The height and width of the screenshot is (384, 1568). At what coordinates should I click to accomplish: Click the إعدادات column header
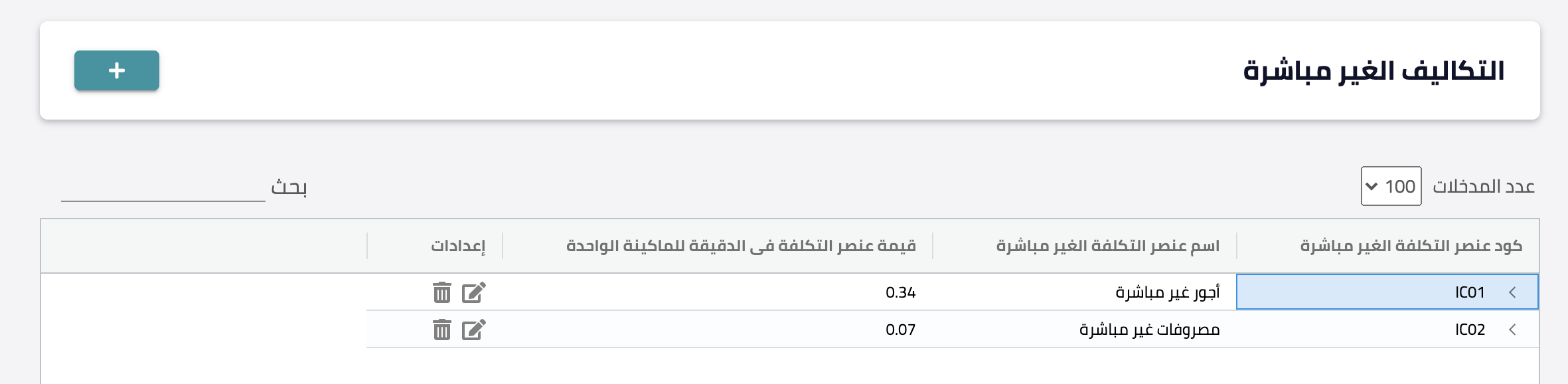pos(458,246)
